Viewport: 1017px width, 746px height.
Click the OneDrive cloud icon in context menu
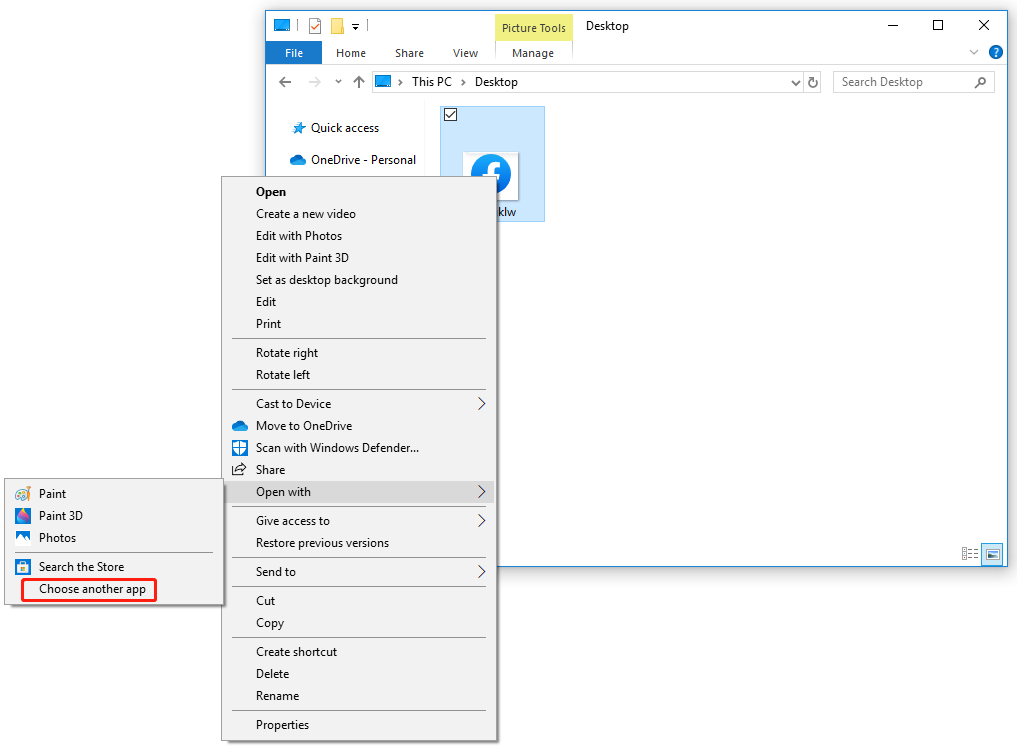(x=239, y=426)
